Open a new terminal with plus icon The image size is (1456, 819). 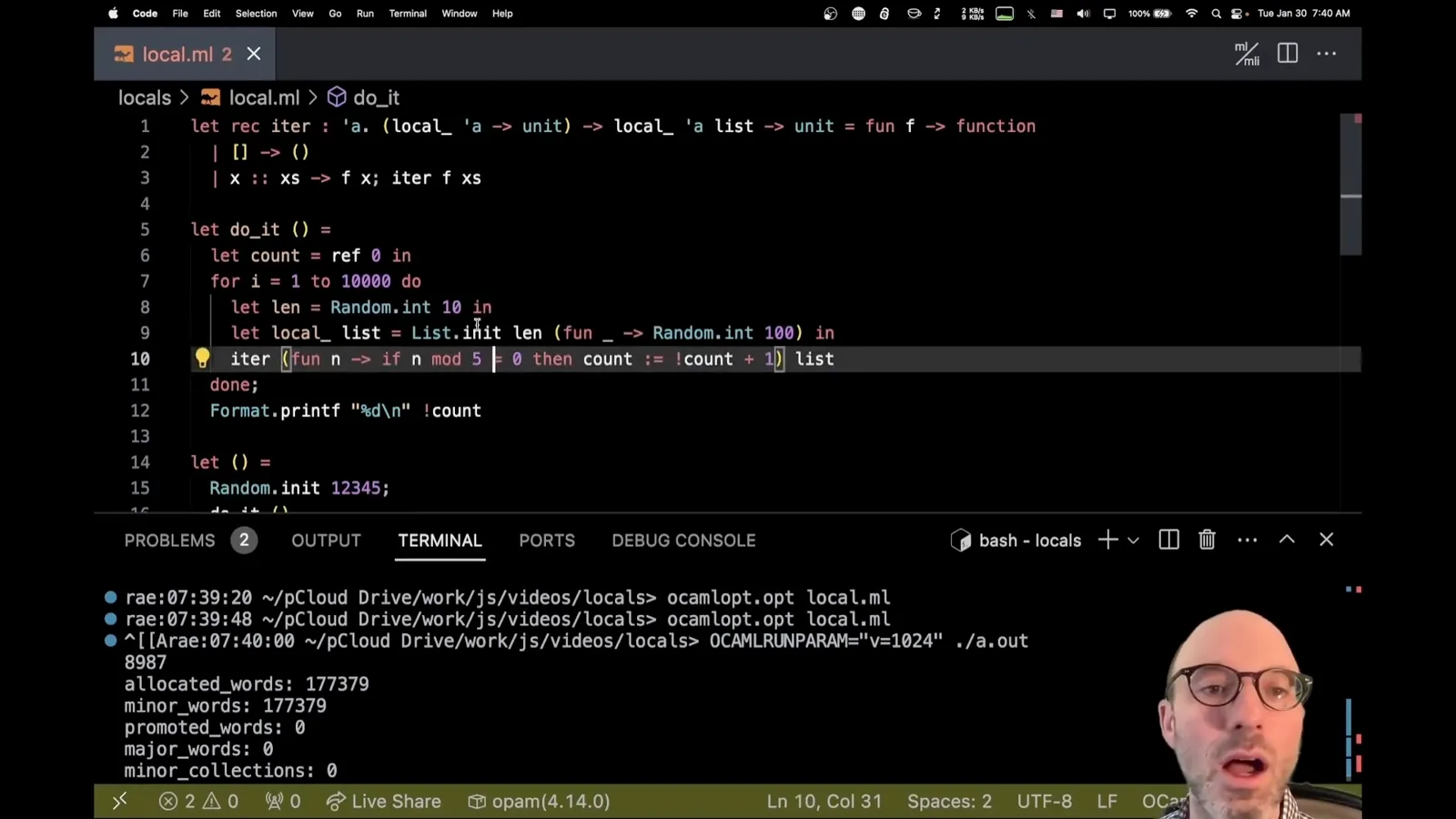1107,540
